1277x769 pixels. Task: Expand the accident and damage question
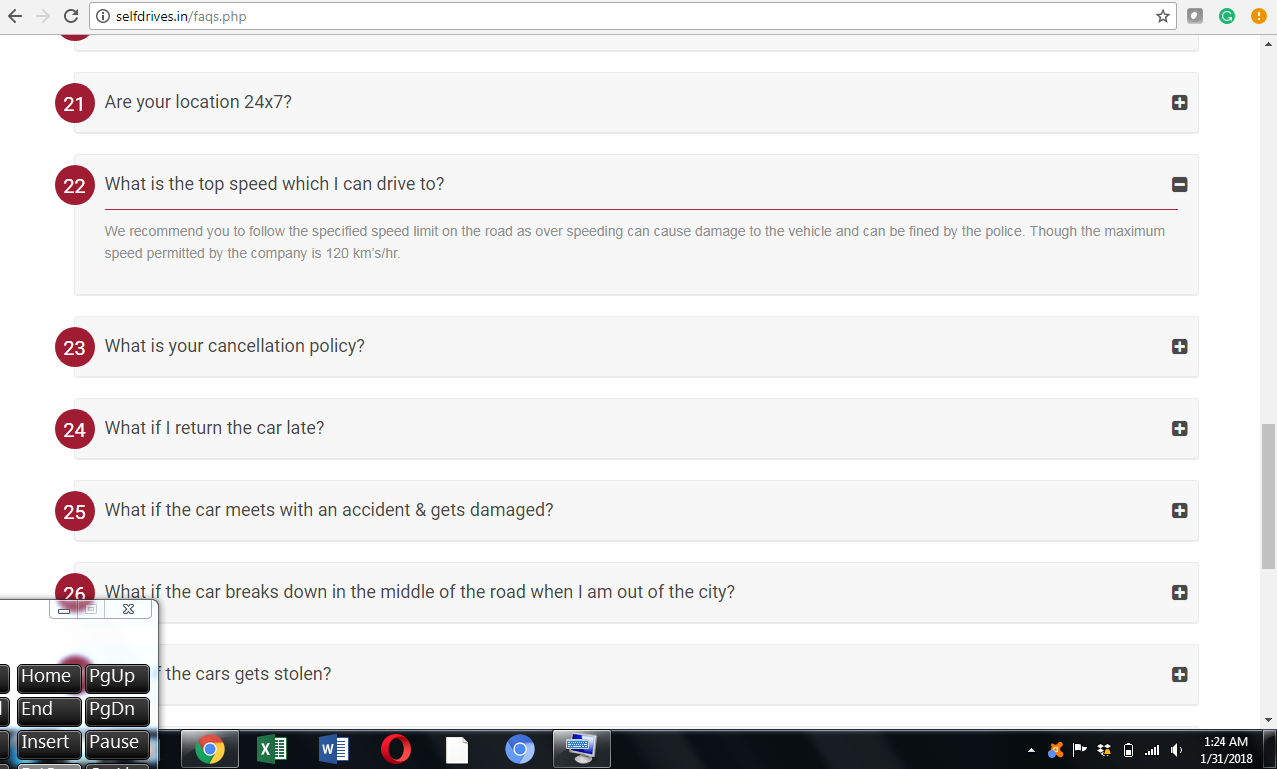tap(1179, 510)
